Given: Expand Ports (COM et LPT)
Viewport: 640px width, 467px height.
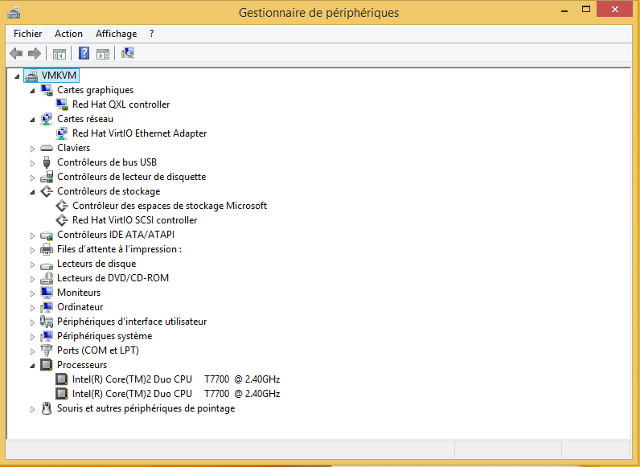Looking at the screenshot, I should tap(33, 351).
